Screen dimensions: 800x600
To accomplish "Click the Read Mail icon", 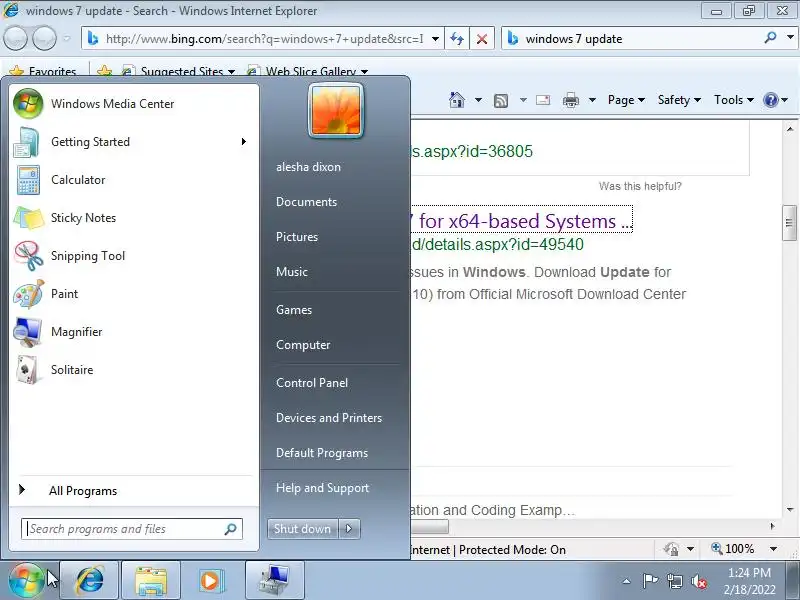I will click(x=543, y=100).
